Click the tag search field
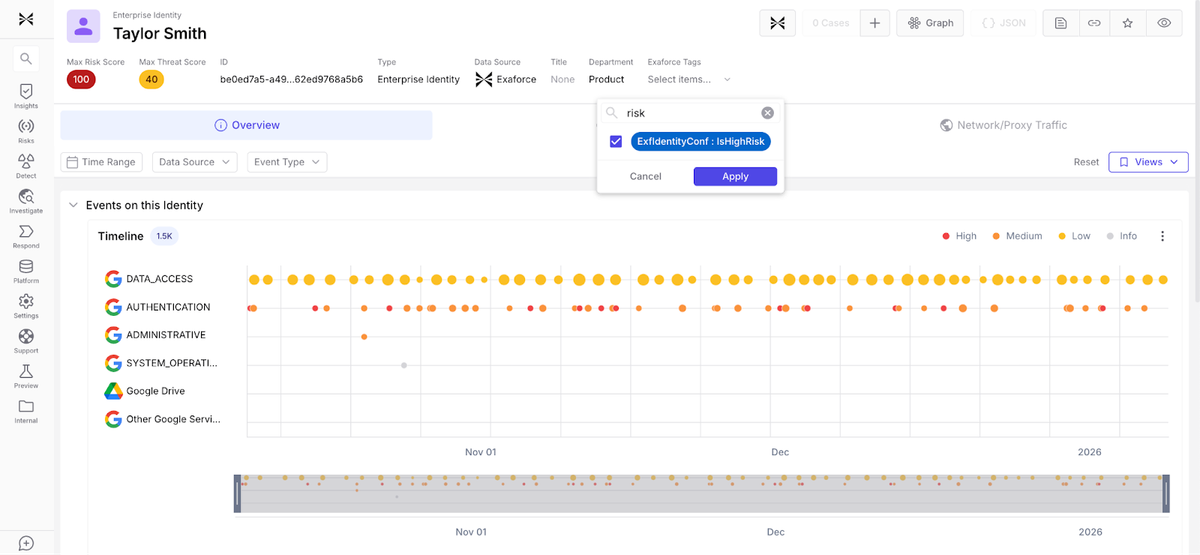The height and width of the screenshot is (555, 1200). (690, 113)
